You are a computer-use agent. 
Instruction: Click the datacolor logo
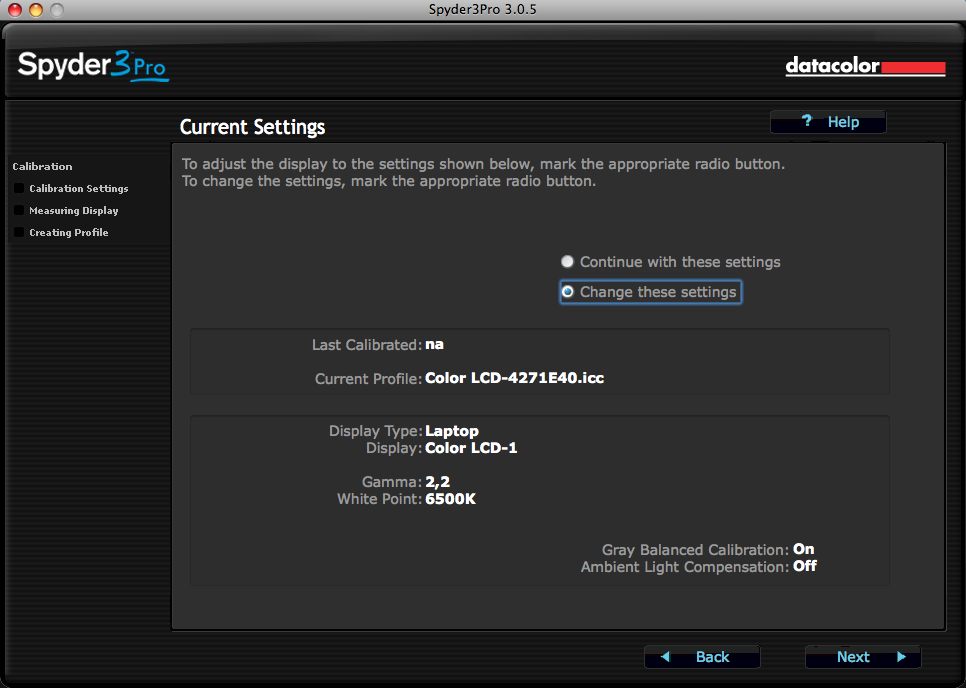click(x=864, y=67)
